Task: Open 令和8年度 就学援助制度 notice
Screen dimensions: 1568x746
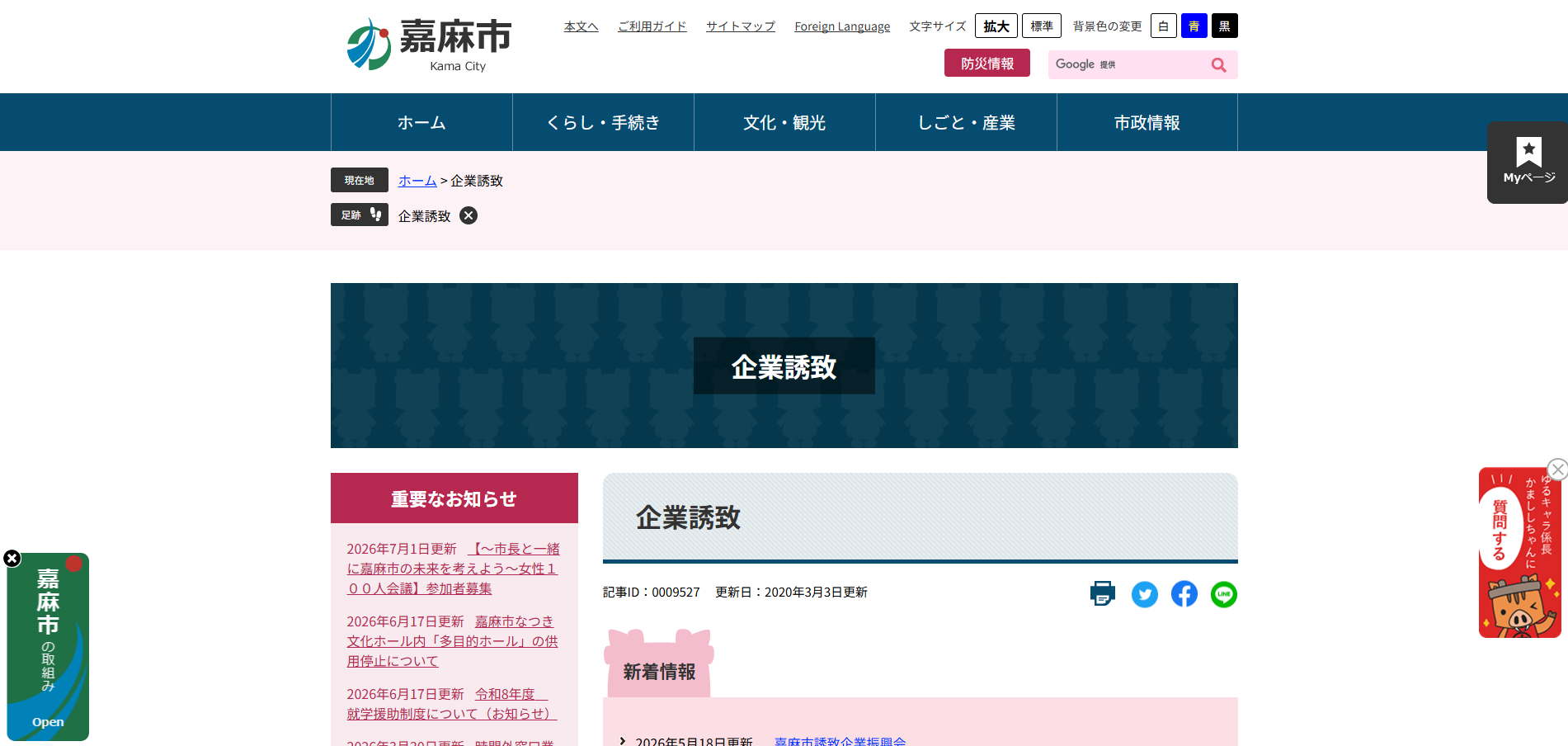Action: [452, 704]
